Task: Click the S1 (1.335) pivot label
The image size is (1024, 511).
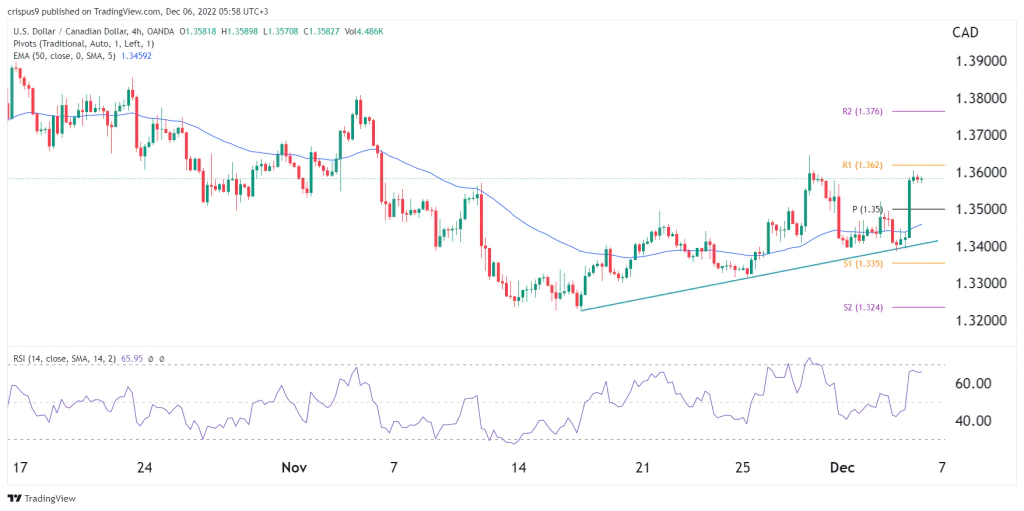Action: [x=863, y=263]
